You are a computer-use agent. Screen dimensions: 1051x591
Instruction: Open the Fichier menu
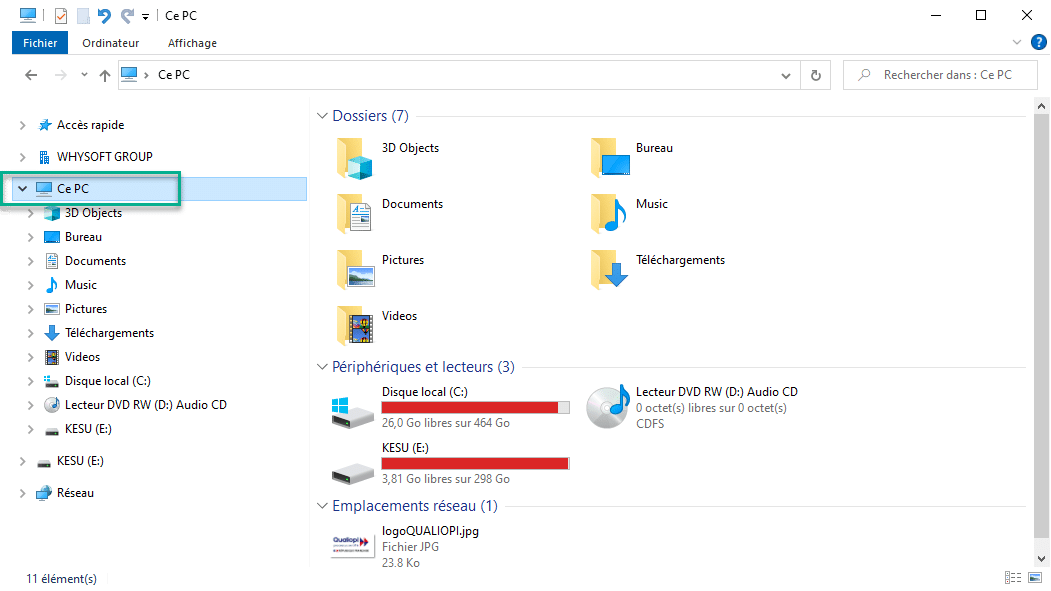pos(40,43)
